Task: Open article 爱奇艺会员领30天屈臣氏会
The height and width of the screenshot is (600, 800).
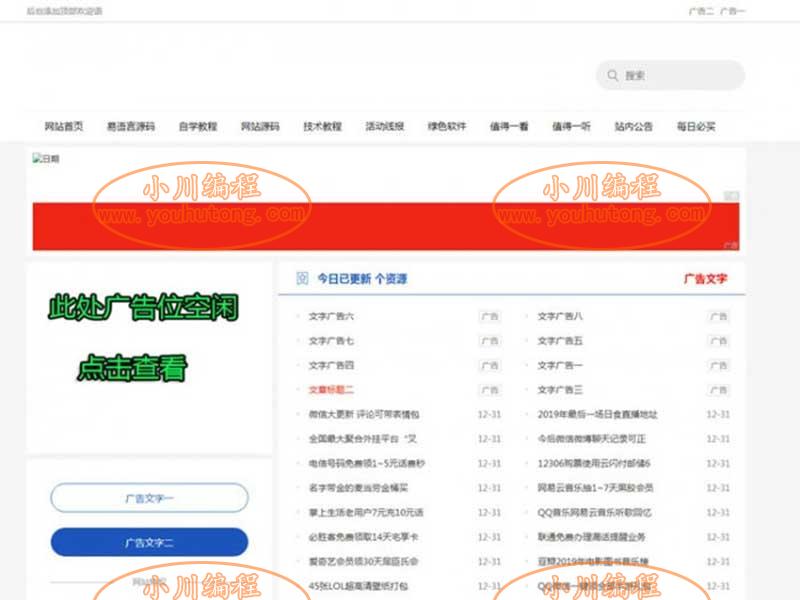Action: pyautogui.click(x=363, y=561)
